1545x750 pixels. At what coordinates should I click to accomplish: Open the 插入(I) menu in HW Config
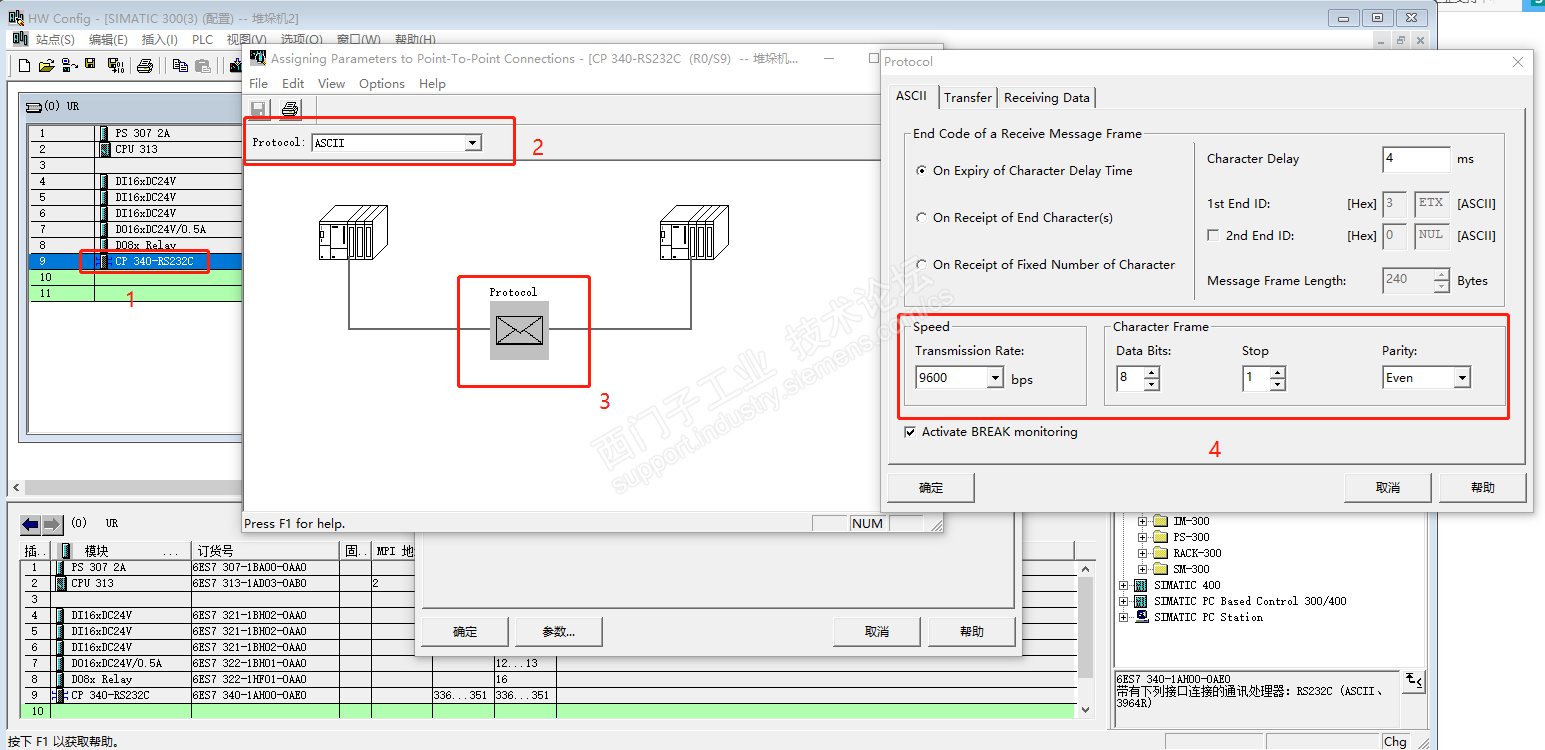point(160,40)
